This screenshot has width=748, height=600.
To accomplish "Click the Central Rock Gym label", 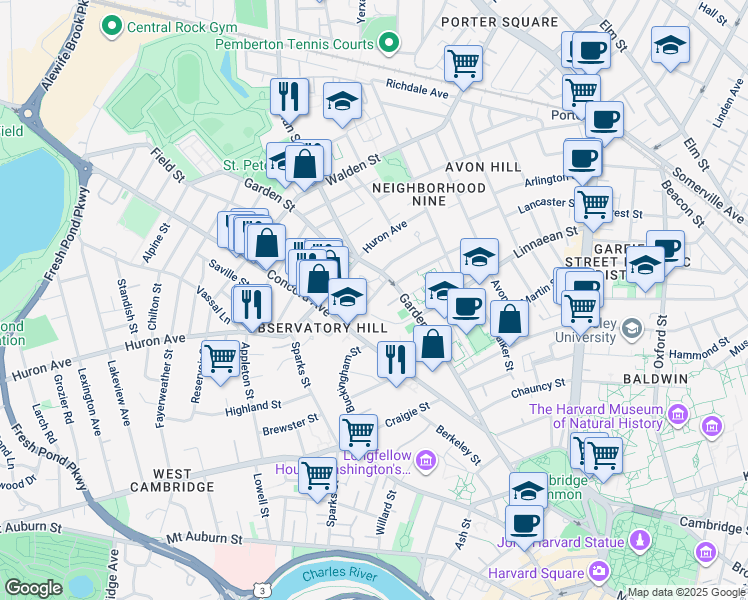I will point(182,27).
